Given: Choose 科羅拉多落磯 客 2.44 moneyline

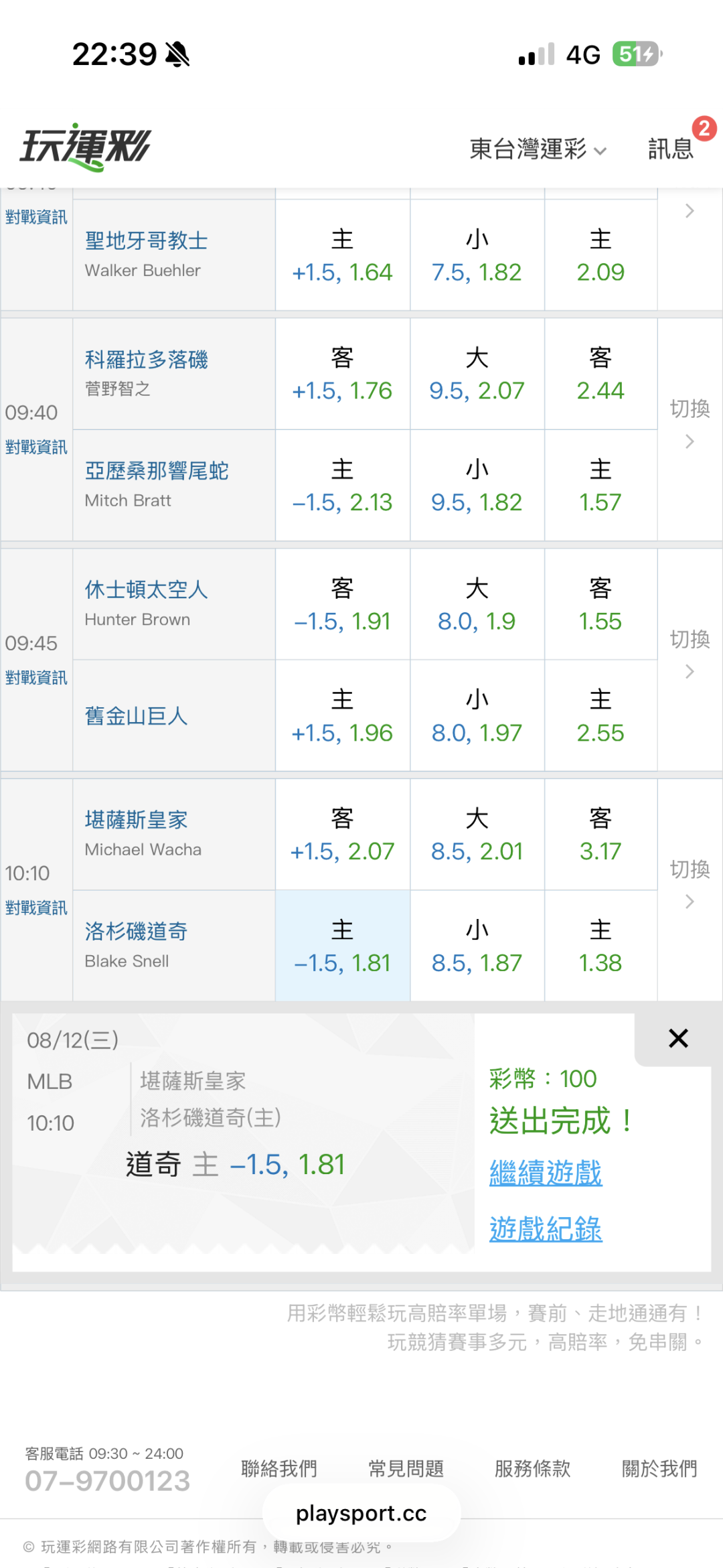Looking at the screenshot, I should coord(600,374).
